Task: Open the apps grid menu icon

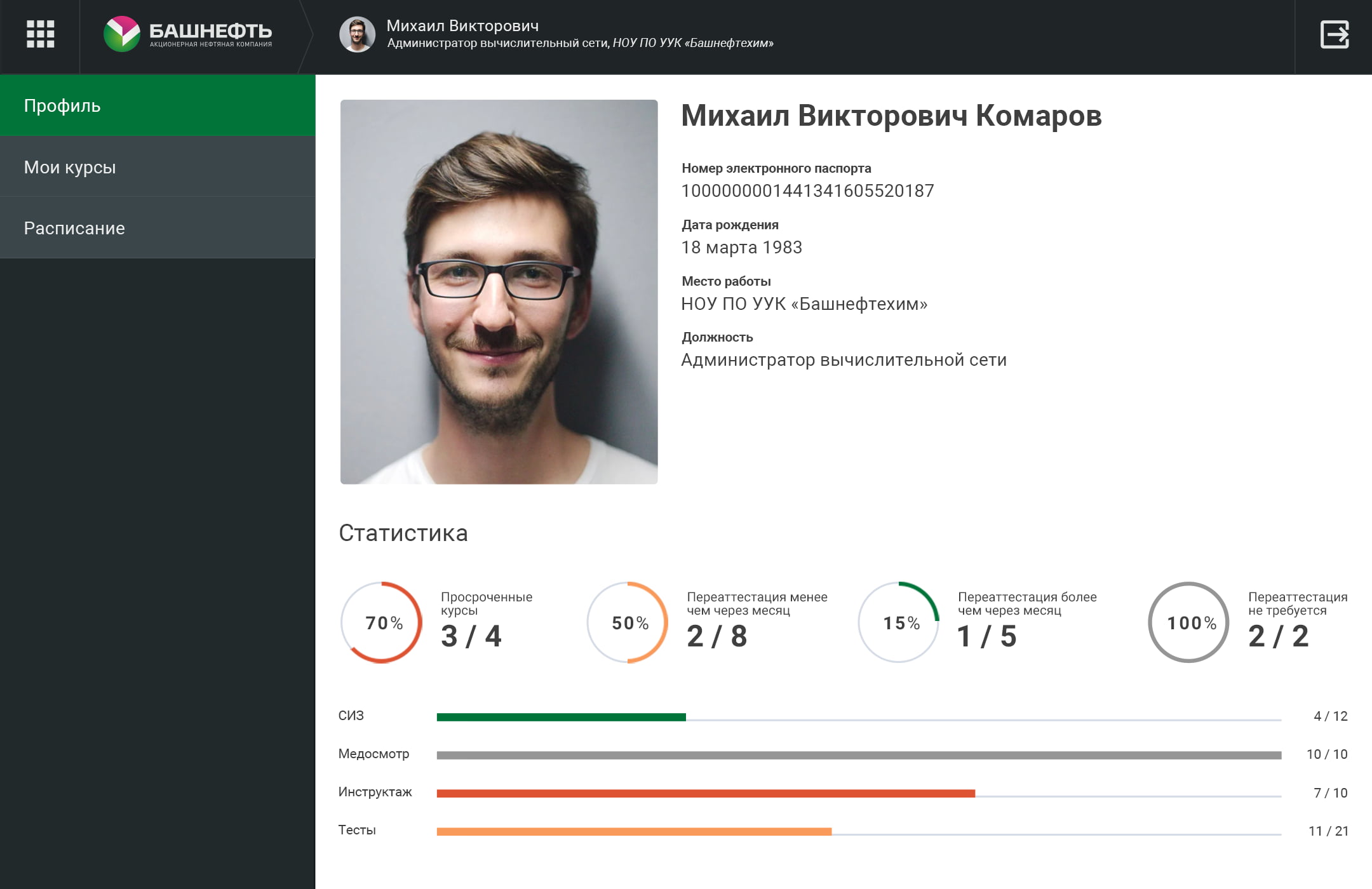Action: coord(40,34)
